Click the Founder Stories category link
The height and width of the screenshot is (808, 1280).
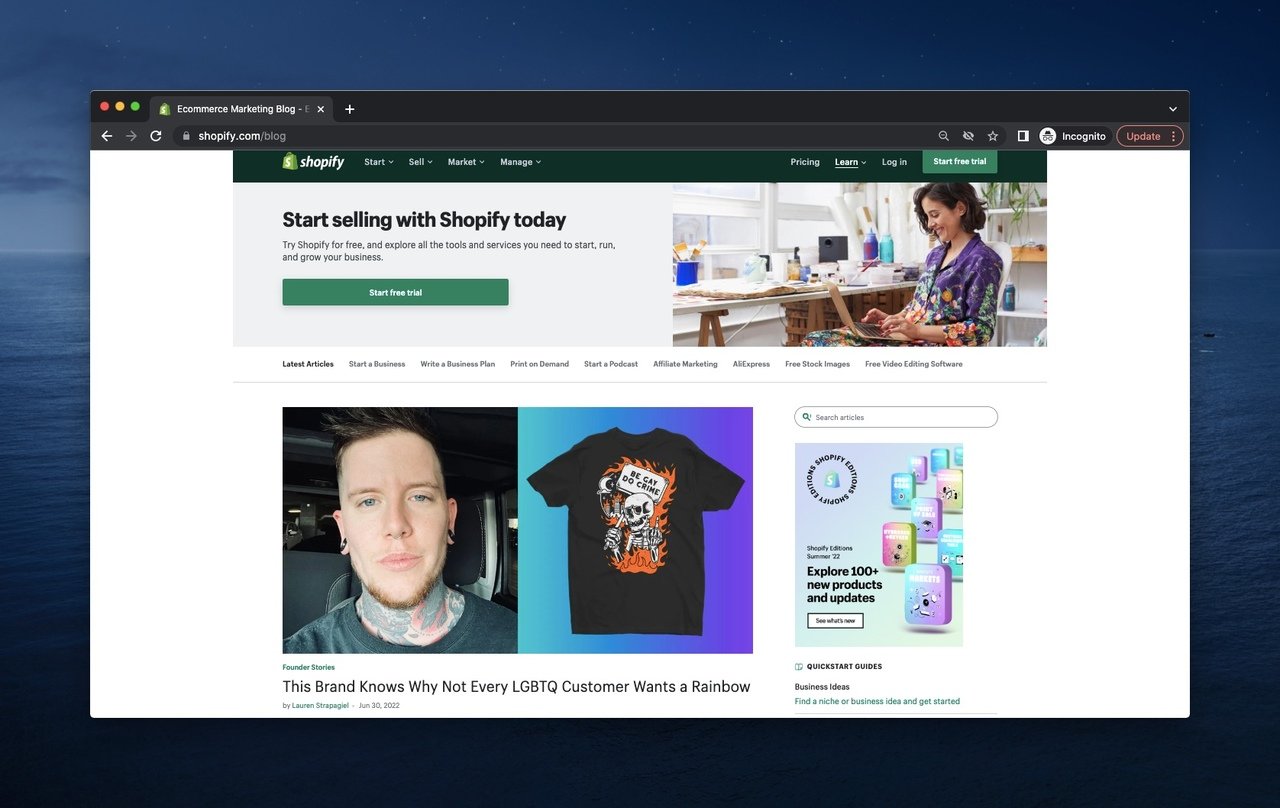(309, 667)
